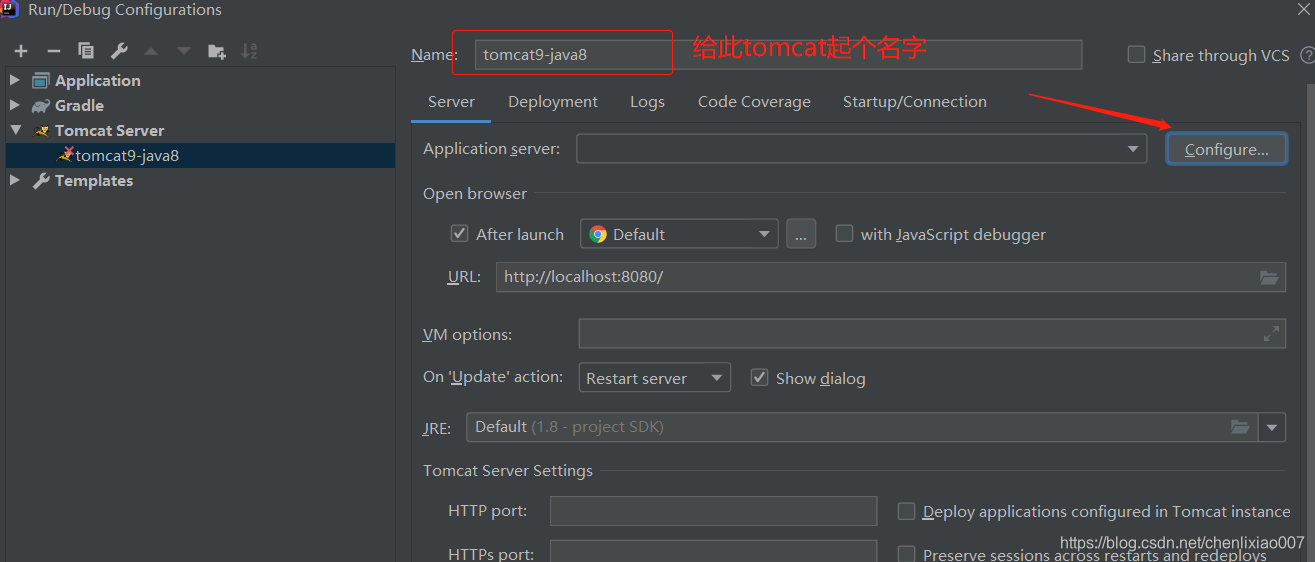Expand the Application tree node

pyautogui.click(x=15, y=80)
